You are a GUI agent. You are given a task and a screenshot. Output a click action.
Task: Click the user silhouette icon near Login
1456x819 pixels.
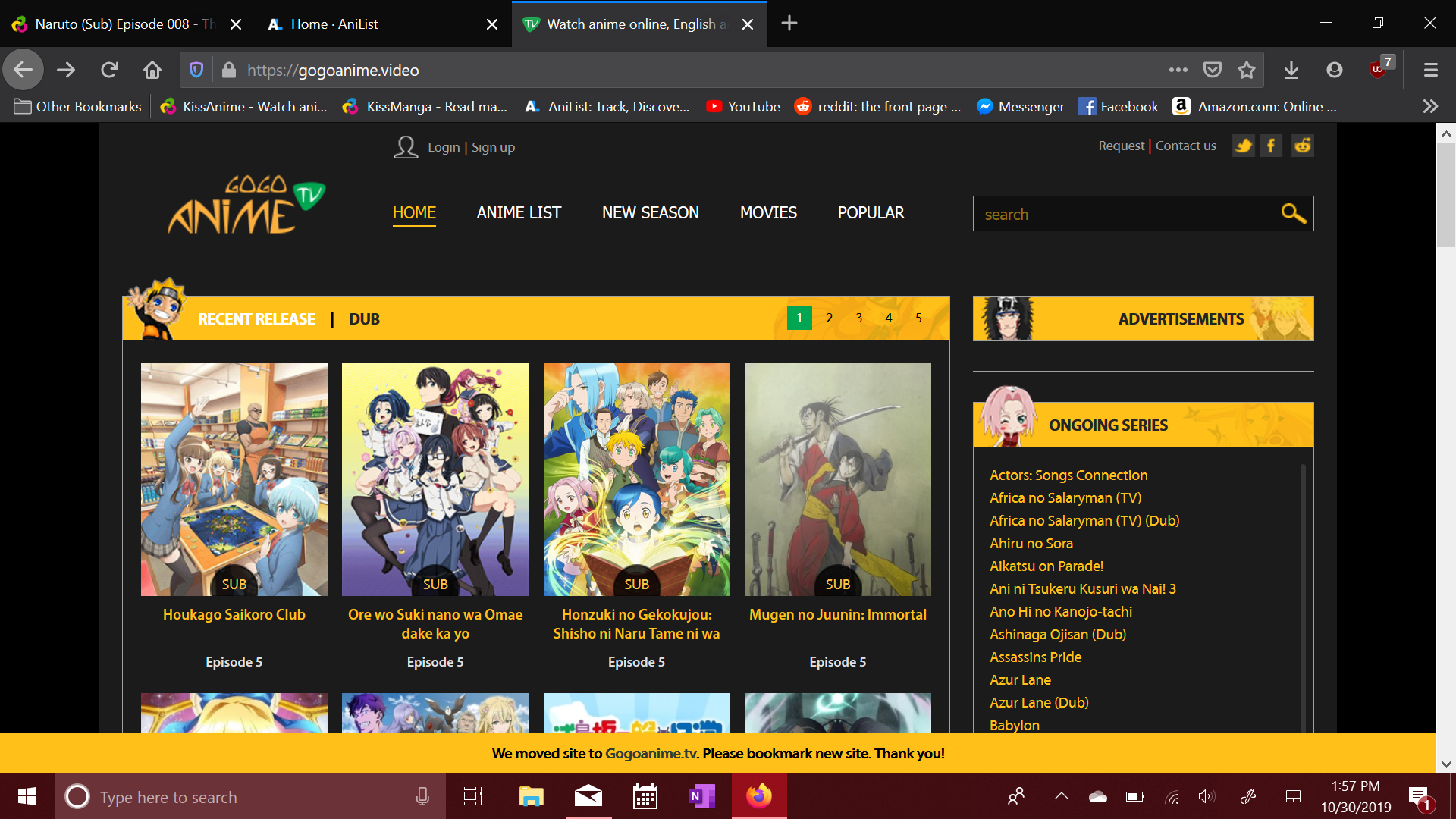click(406, 147)
